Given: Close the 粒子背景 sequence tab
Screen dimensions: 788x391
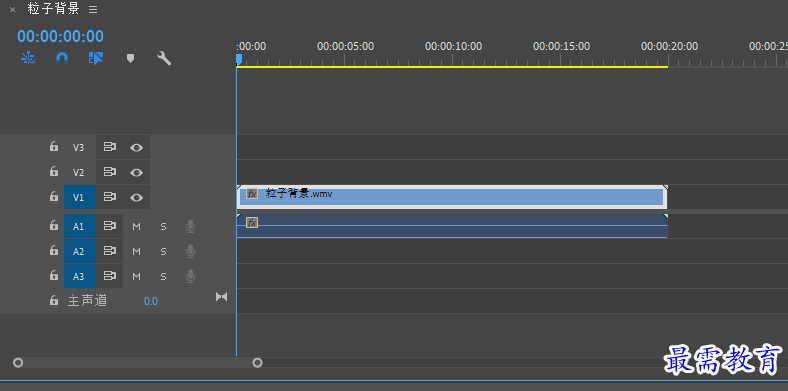Looking at the screenshot, I should [x=13, y=9].
